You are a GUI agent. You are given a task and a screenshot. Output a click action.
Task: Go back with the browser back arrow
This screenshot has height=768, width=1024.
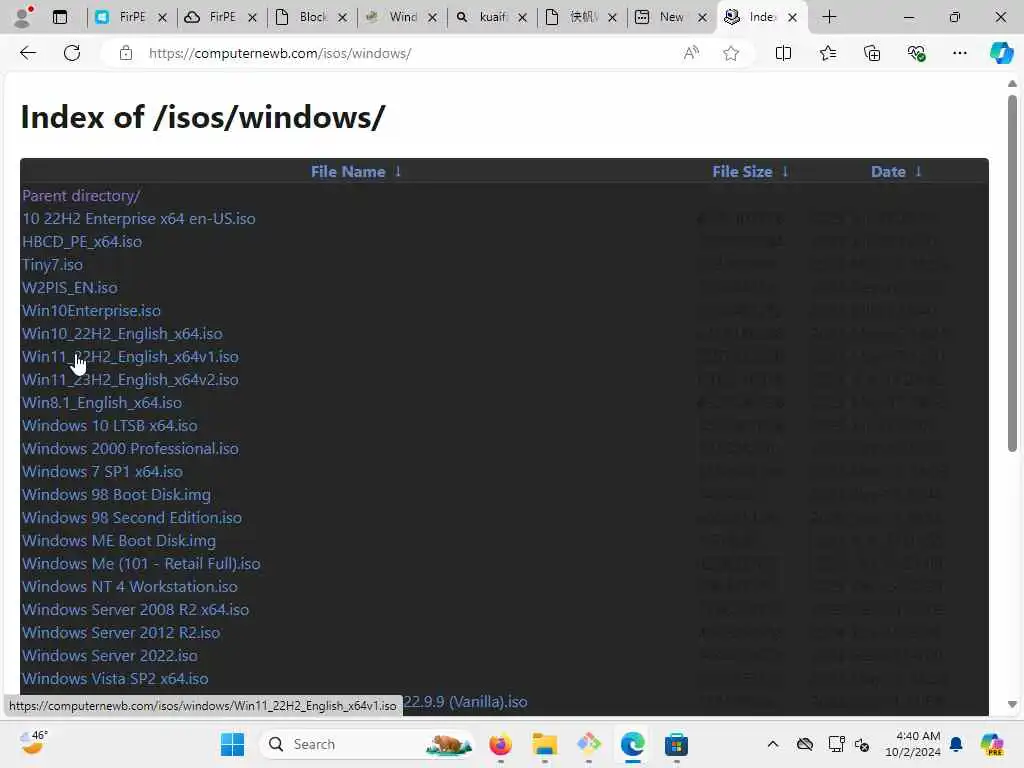point(27,53)
